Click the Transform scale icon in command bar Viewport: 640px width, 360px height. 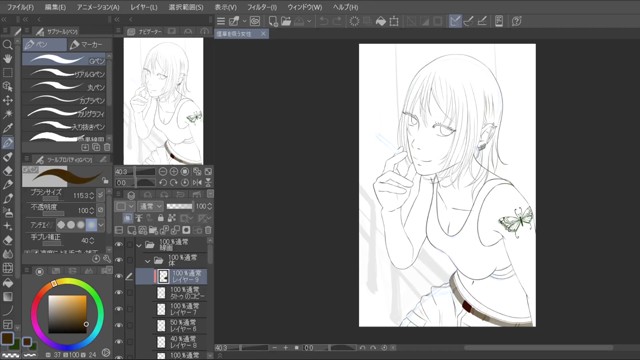click(x=394, y=21)
